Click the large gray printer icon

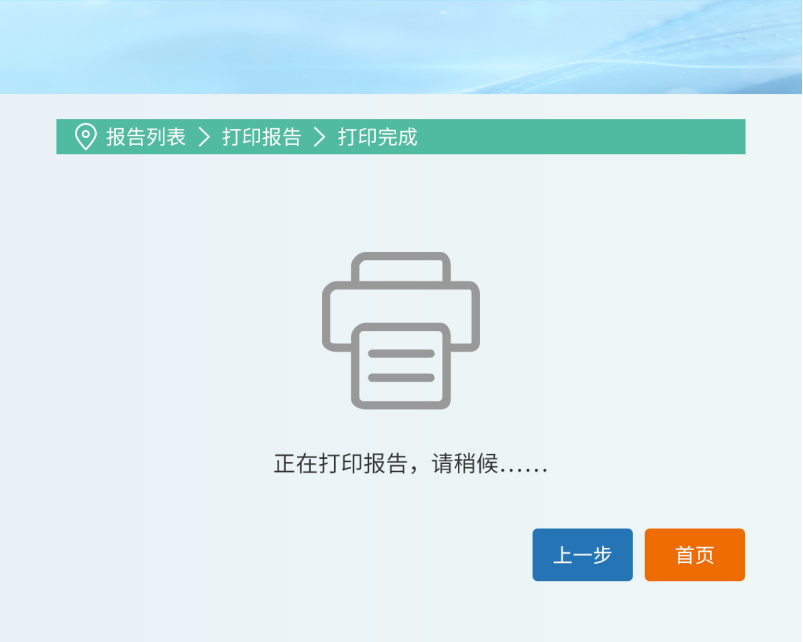(401, 330)
